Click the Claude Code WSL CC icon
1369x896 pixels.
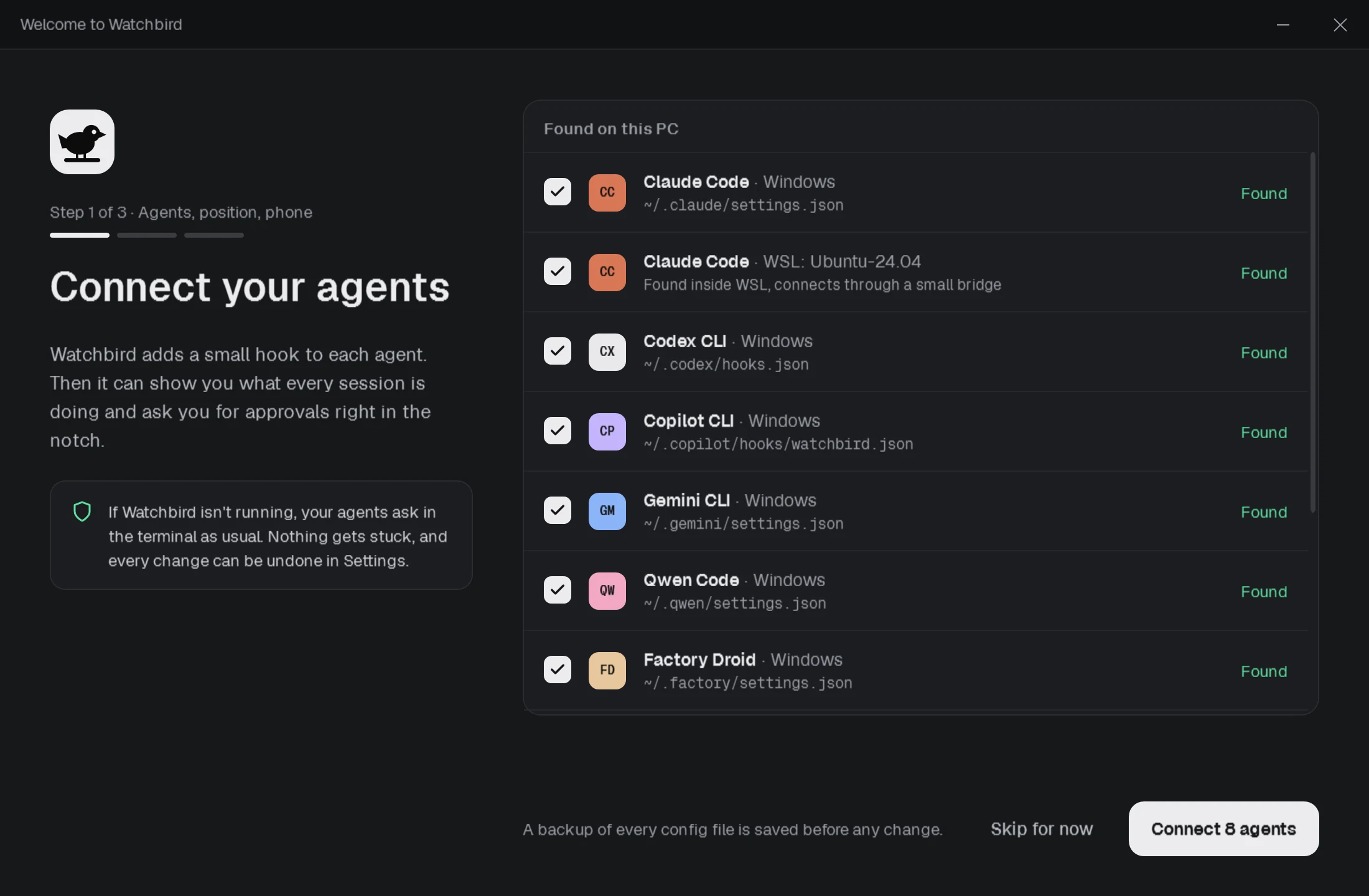pos(607,272)
